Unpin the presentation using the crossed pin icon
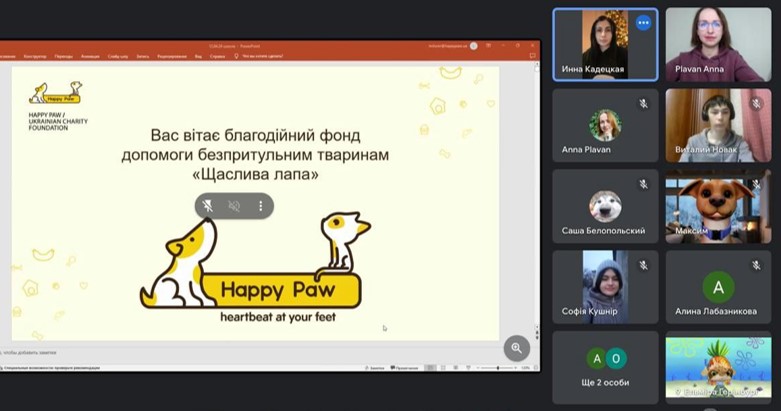 (208, 206)
